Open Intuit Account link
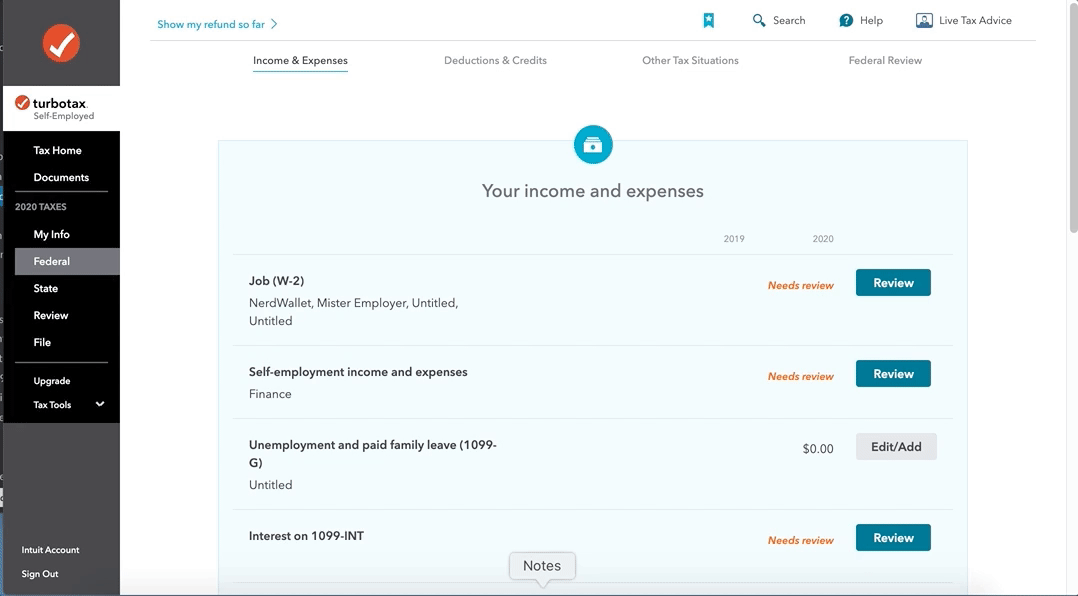Image resolution: width=1078 pixels, height=596 pixels. coord(50,550)
